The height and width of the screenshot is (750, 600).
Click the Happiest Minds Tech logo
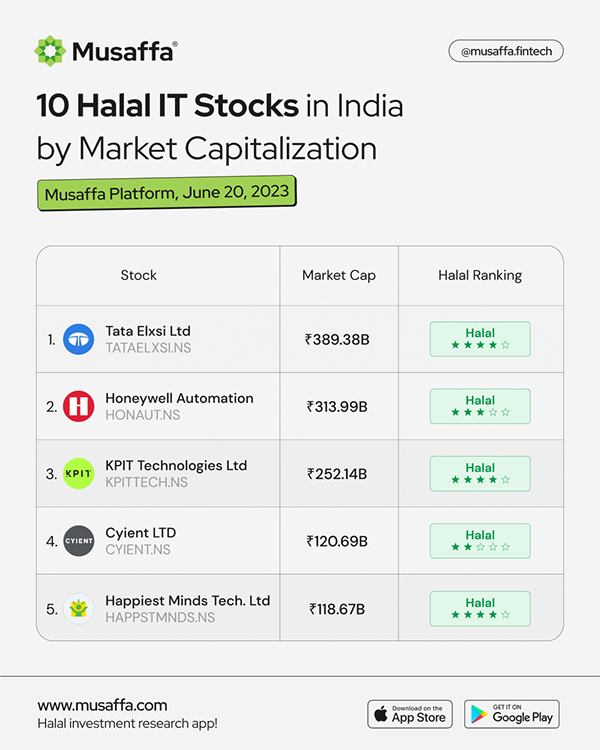click(78, 608)
